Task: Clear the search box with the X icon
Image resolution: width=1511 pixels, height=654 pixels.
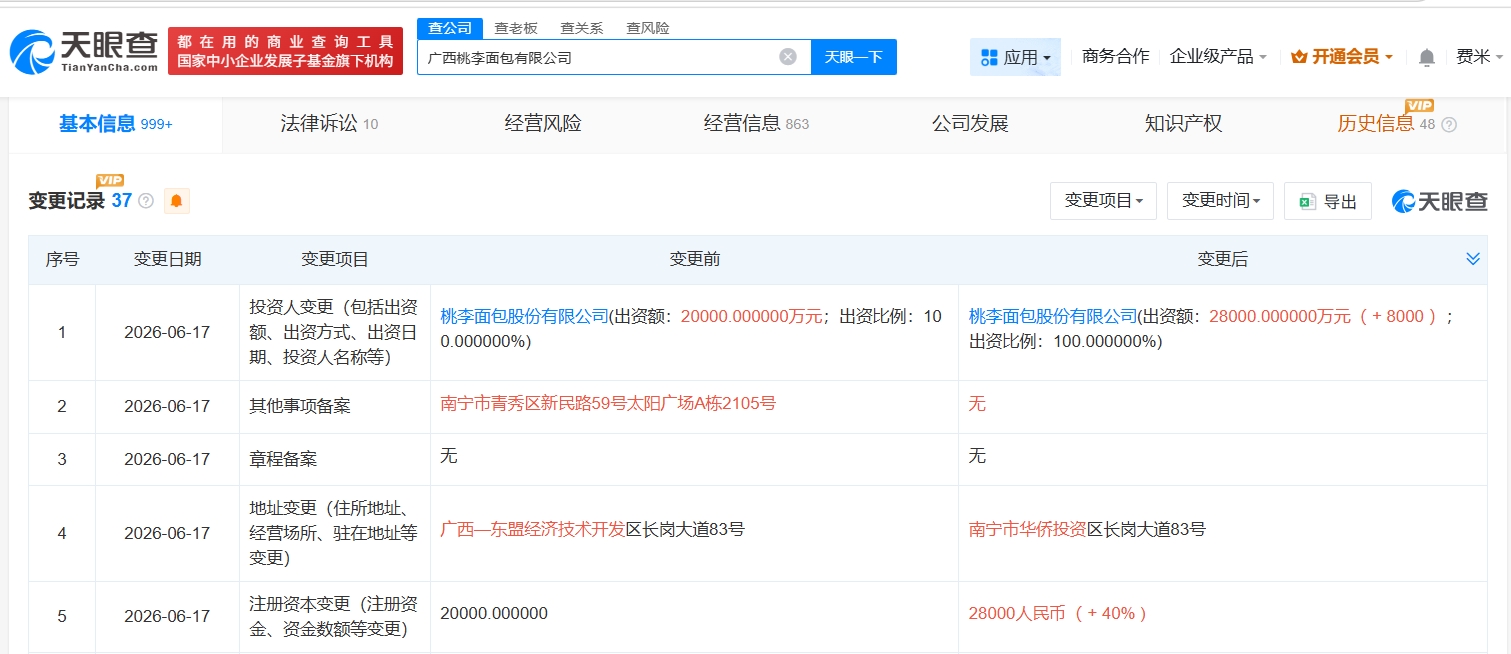Action: [x=788, y=57]
